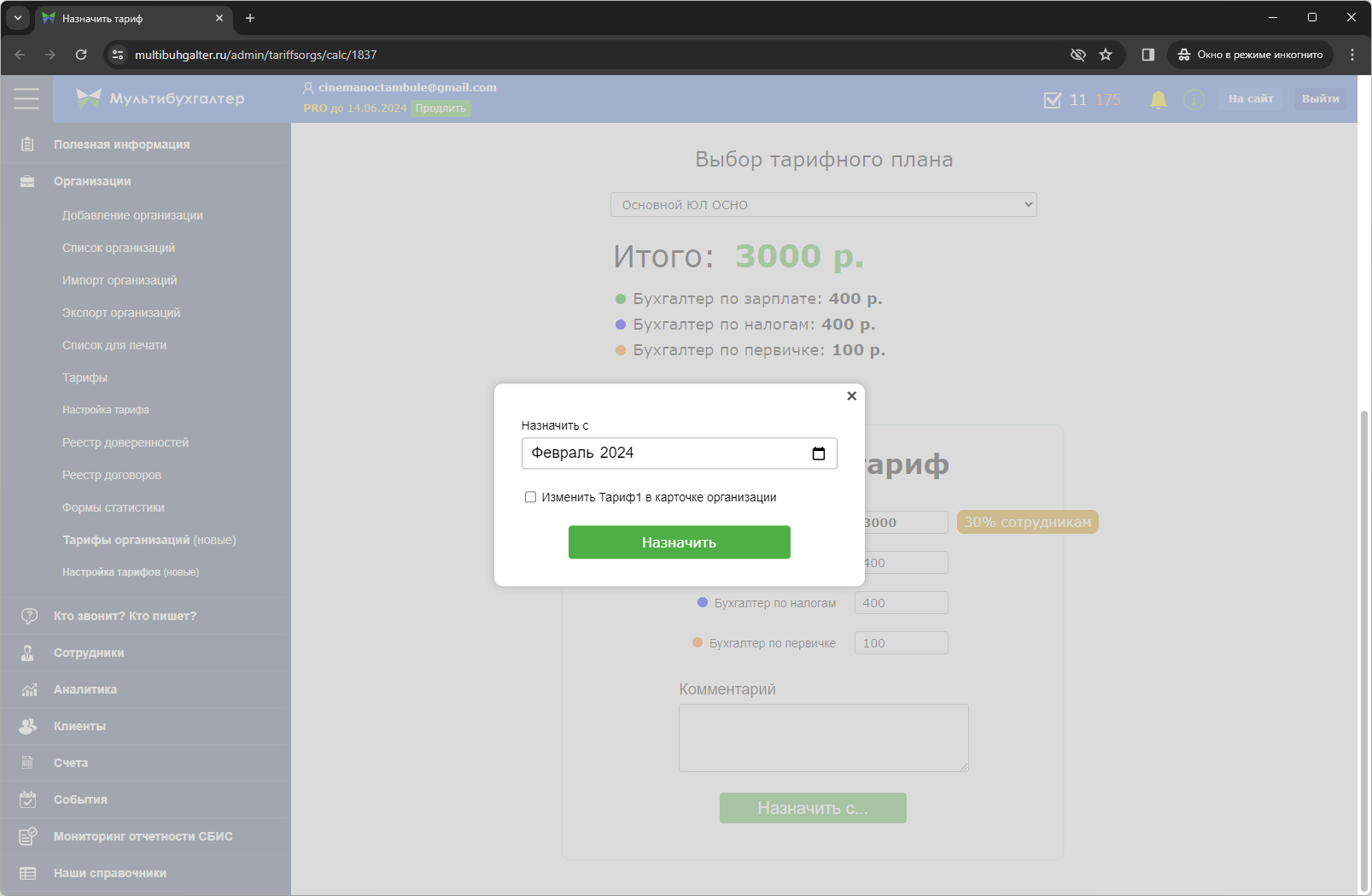
Task: Expand the Организации sidebar section
Action: 92,181
